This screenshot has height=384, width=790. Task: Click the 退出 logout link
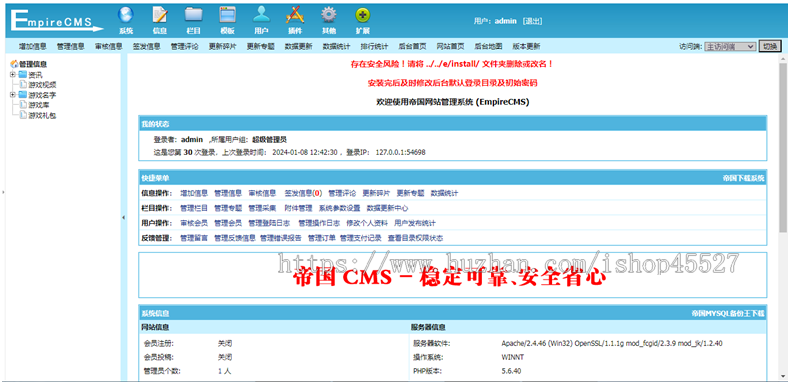pyautogui.click(x=532, y=21)
